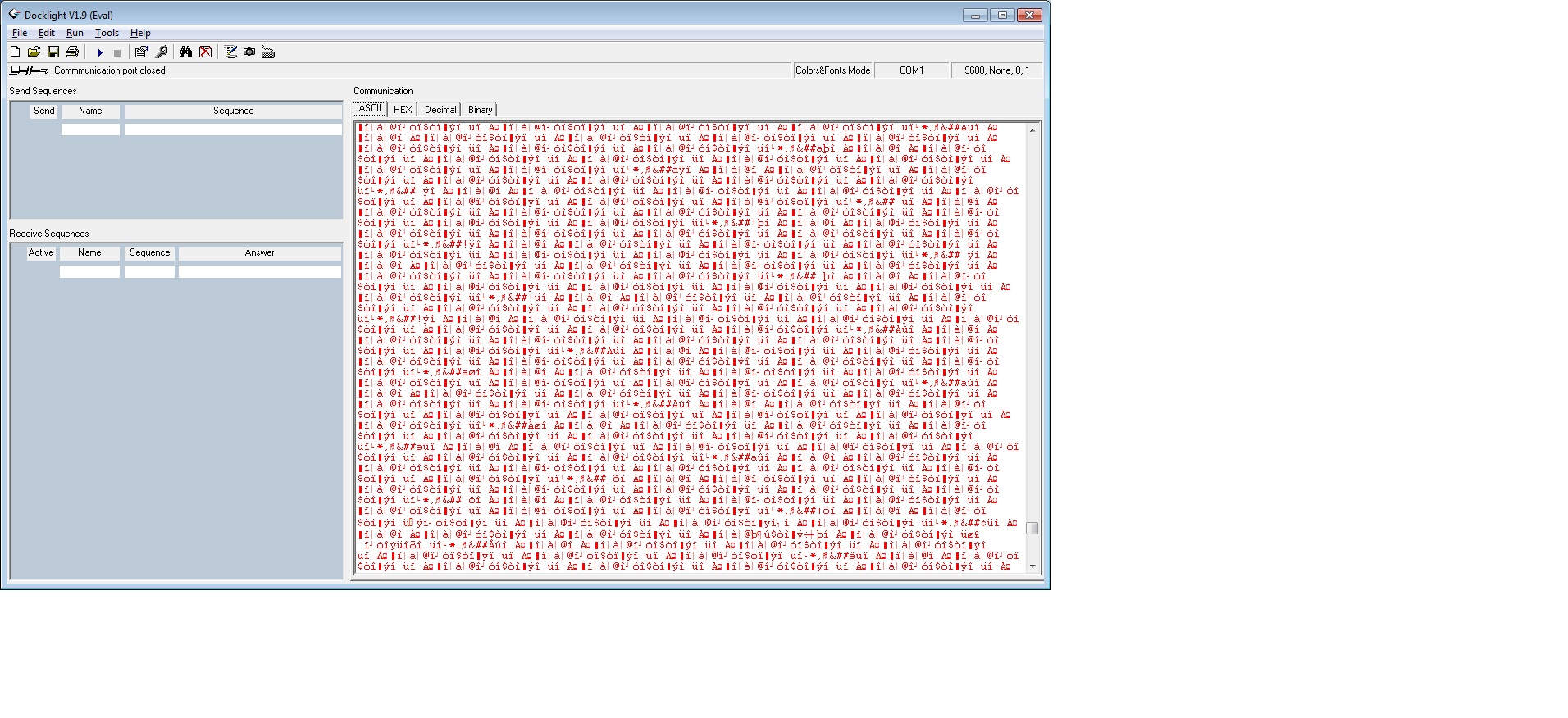
Task: Open the keyboard console icon
Action: (268, 52)
